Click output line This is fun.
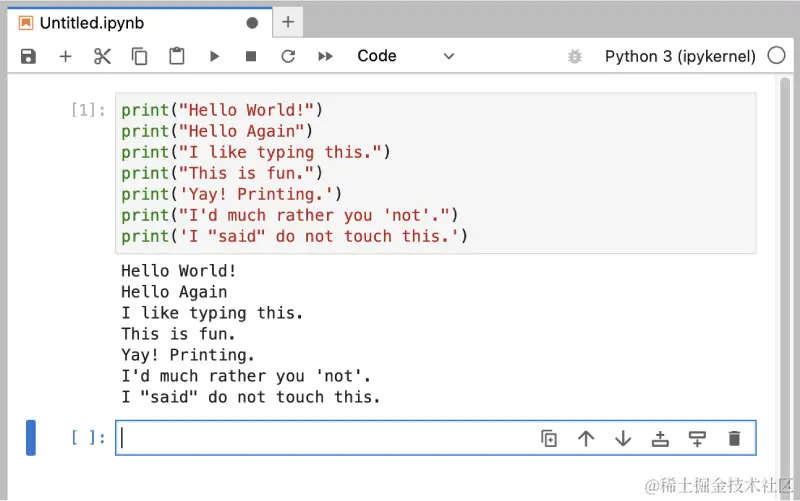 179,334
